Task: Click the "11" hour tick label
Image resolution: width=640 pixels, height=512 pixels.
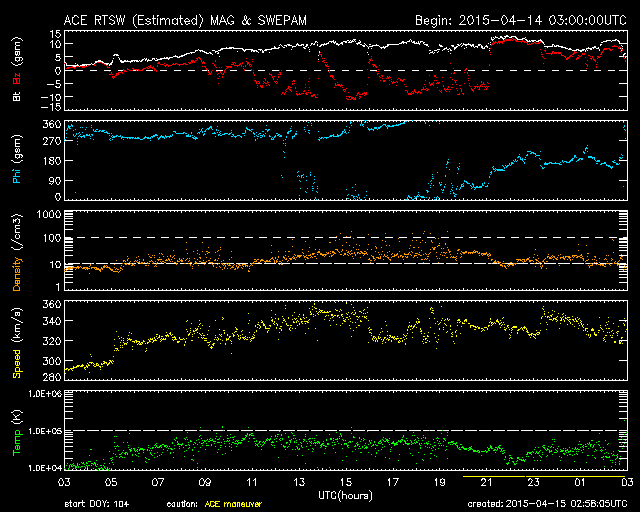Action: [x=252, y=483]
